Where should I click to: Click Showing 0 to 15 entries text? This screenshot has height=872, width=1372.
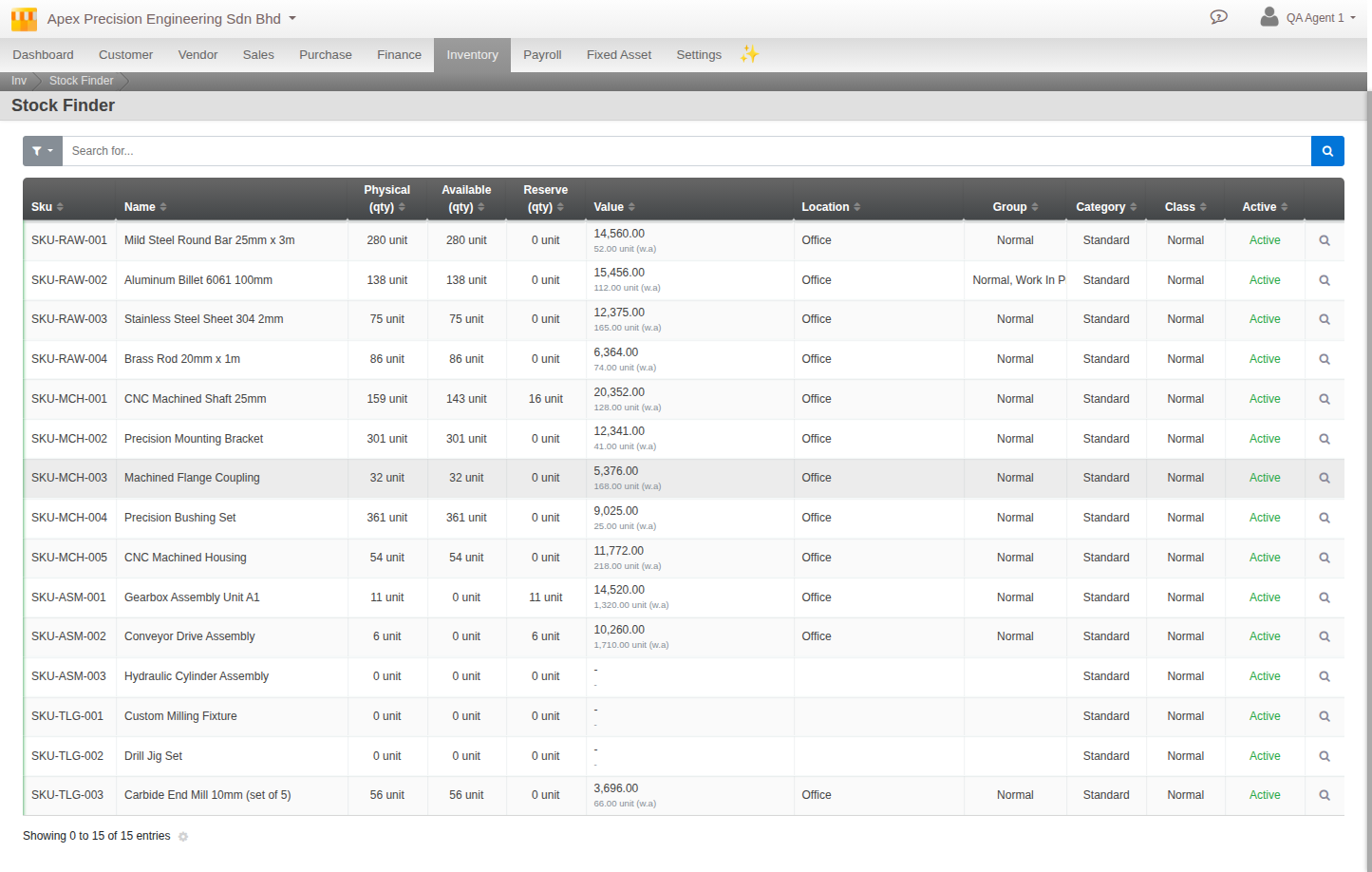97,836
